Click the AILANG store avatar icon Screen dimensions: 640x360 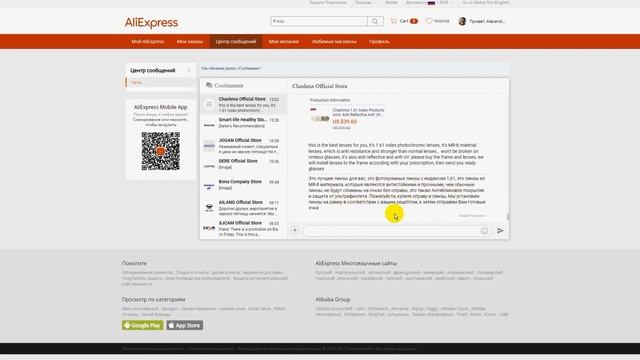pos(209,208)
